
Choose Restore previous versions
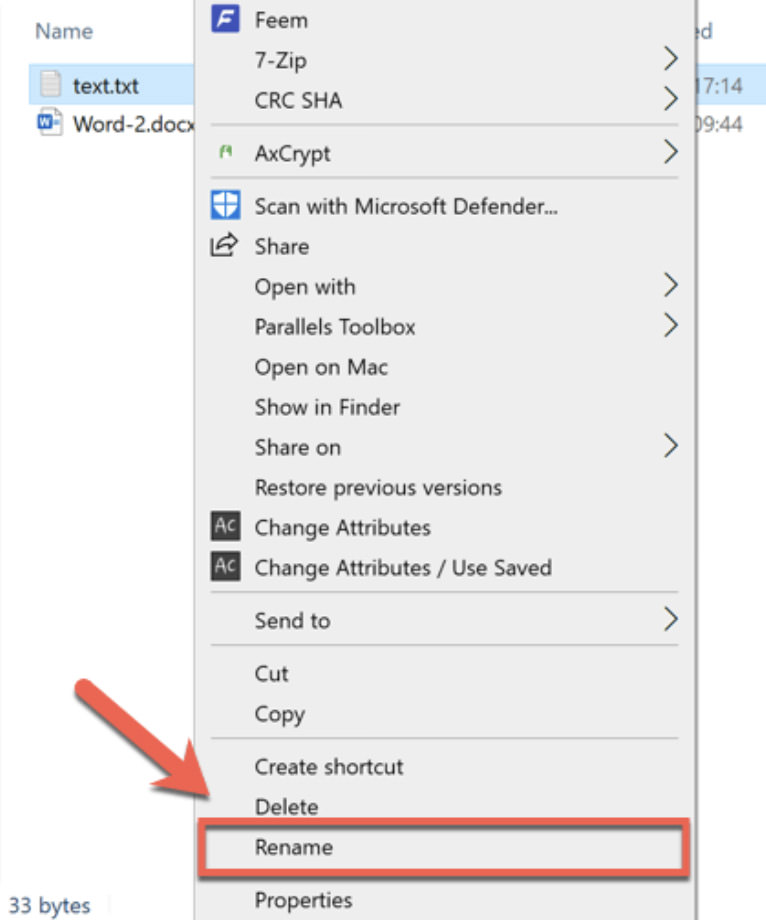(377, 487)
